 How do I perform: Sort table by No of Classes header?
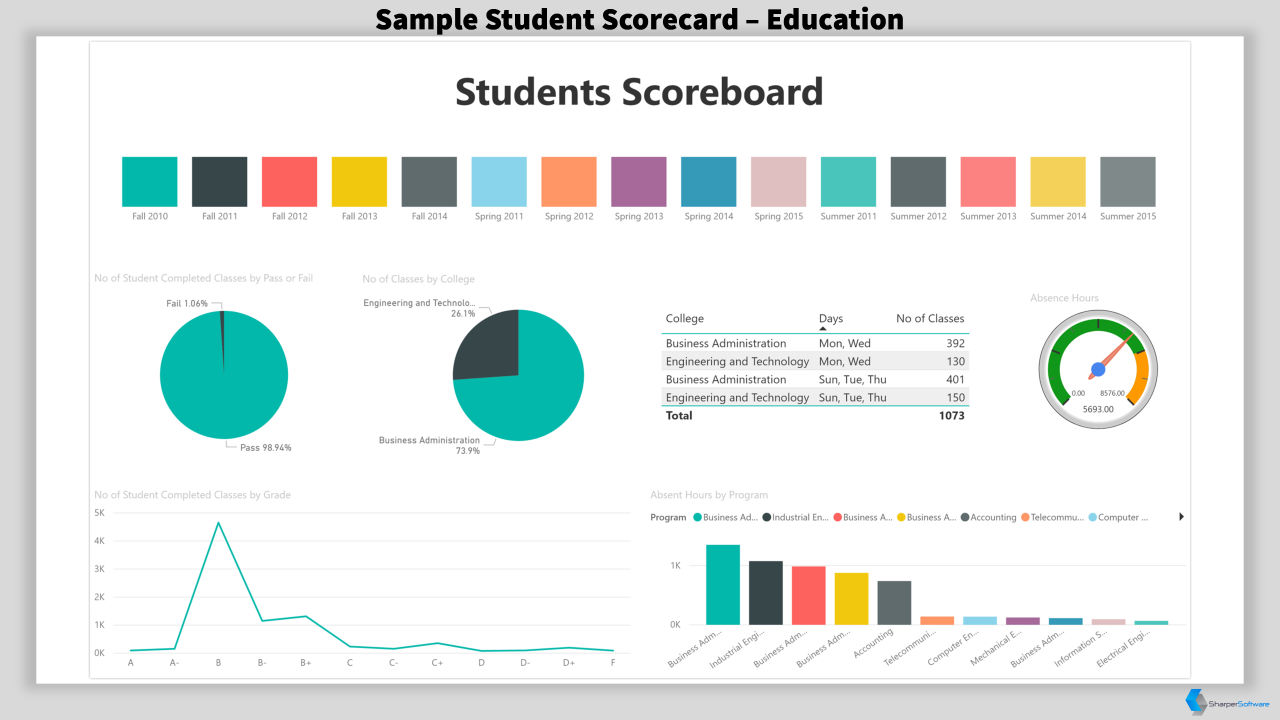coord(930,319)
